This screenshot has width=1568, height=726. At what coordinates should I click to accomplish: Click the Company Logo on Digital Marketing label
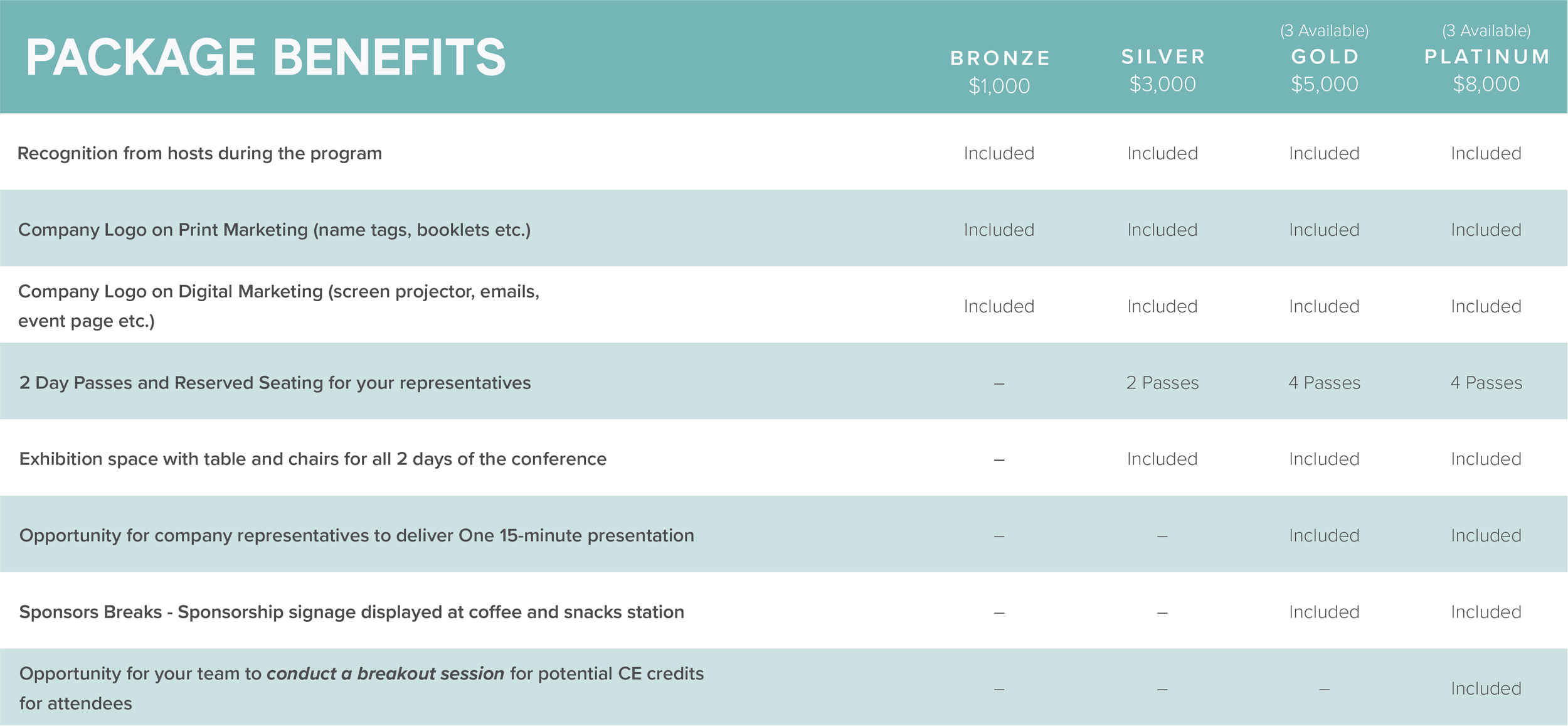click(x=278, y=306)
